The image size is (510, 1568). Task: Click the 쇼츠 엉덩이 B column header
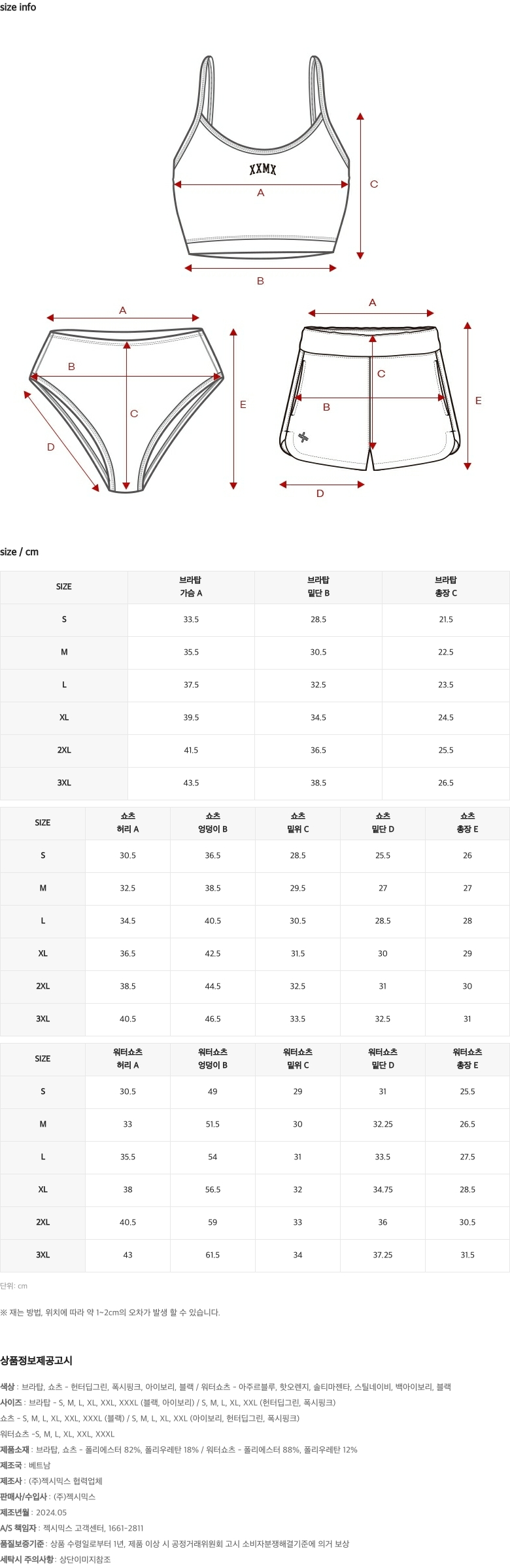tap(212, 823)
